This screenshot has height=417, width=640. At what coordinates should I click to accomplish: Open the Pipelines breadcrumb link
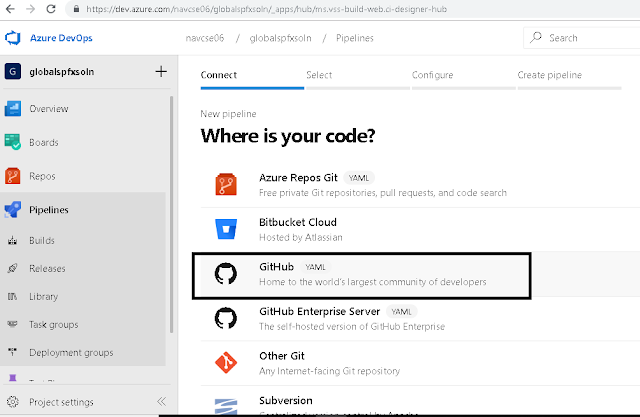click(x=355, y=38)
